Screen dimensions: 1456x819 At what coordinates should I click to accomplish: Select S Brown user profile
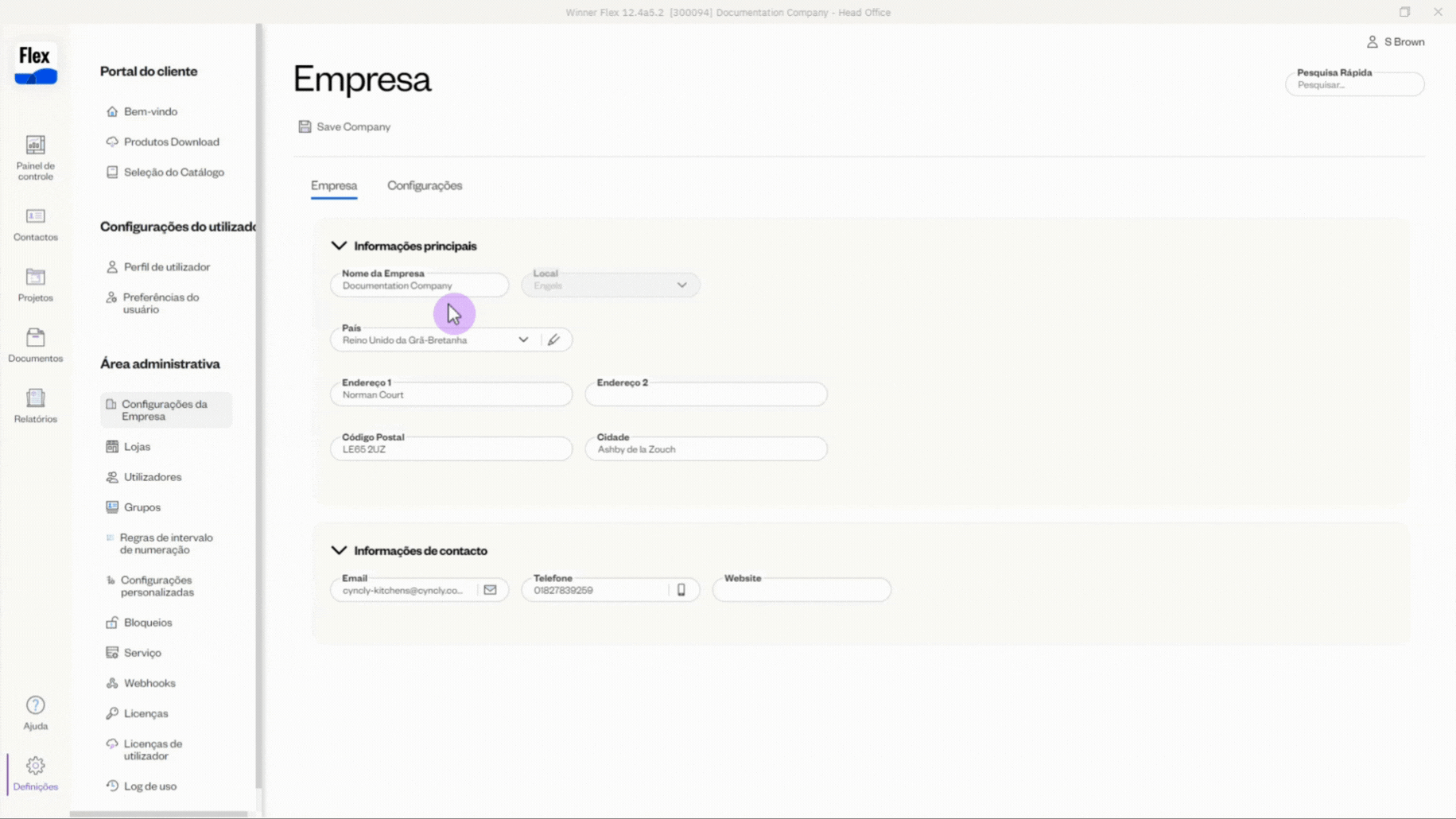tap(1396, 41)
